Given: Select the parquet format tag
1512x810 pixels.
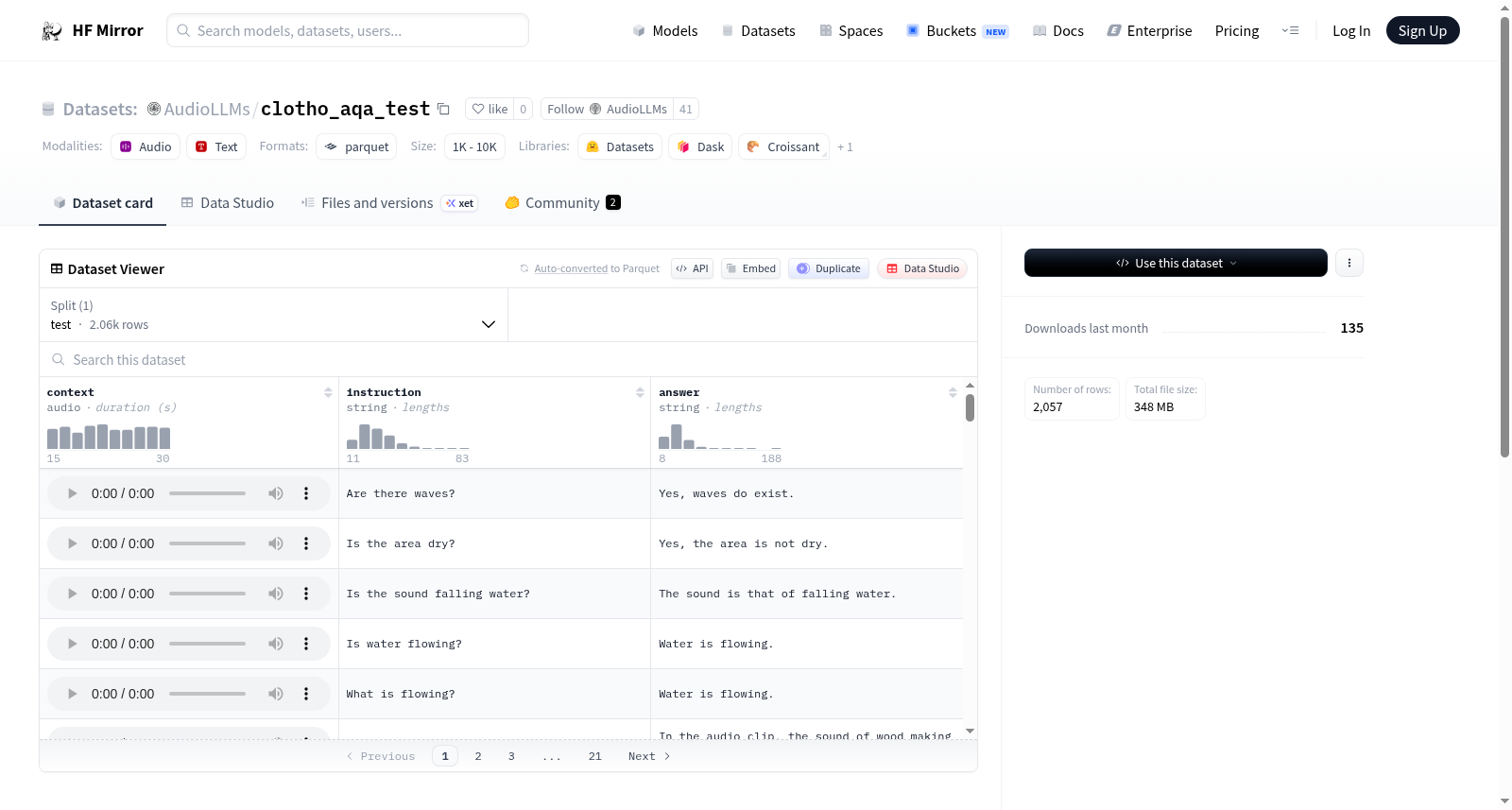Looking at the screenshot, I should pyautogui.click(x=356, y=146).
